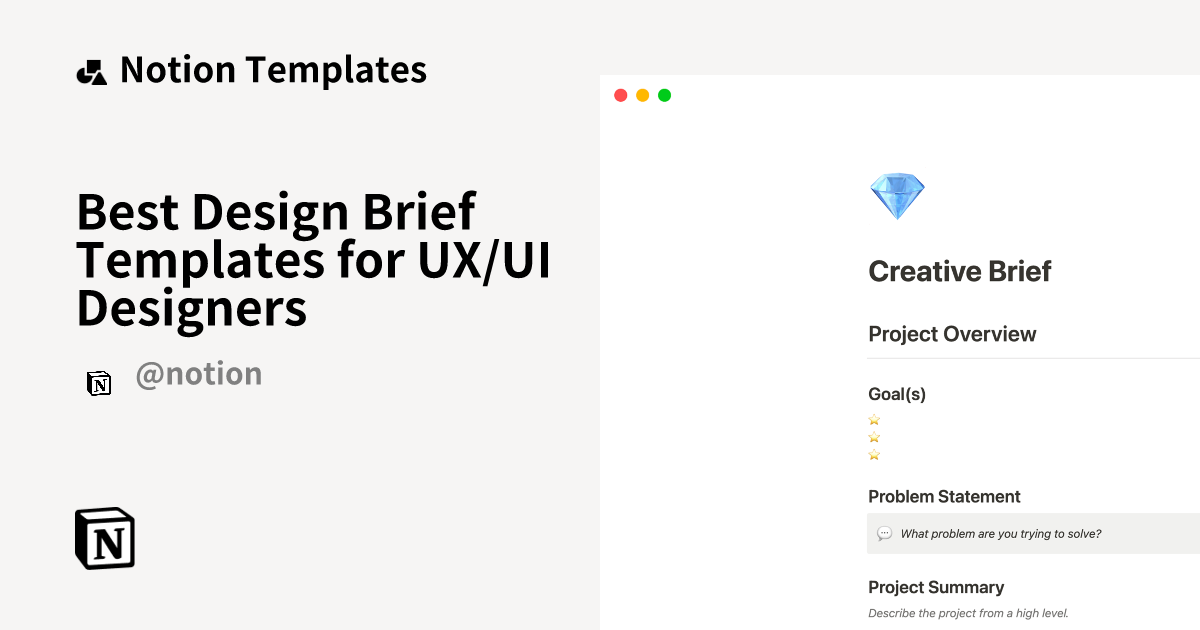1200x630 pixels.
Task: Select the first star bullet under Goals
Action: click(x=874, y=420)
